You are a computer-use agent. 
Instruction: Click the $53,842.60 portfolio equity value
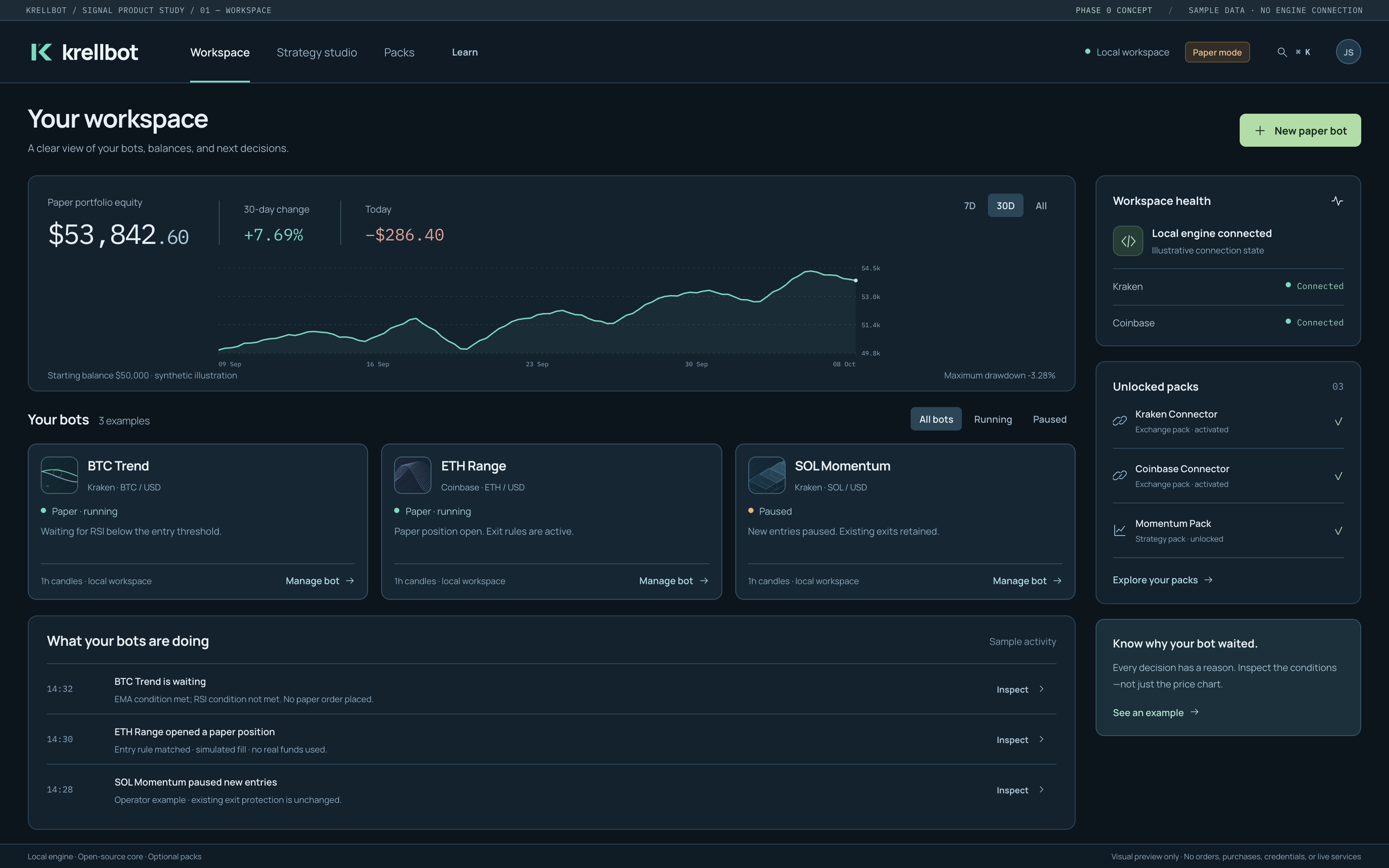point(118,235)
